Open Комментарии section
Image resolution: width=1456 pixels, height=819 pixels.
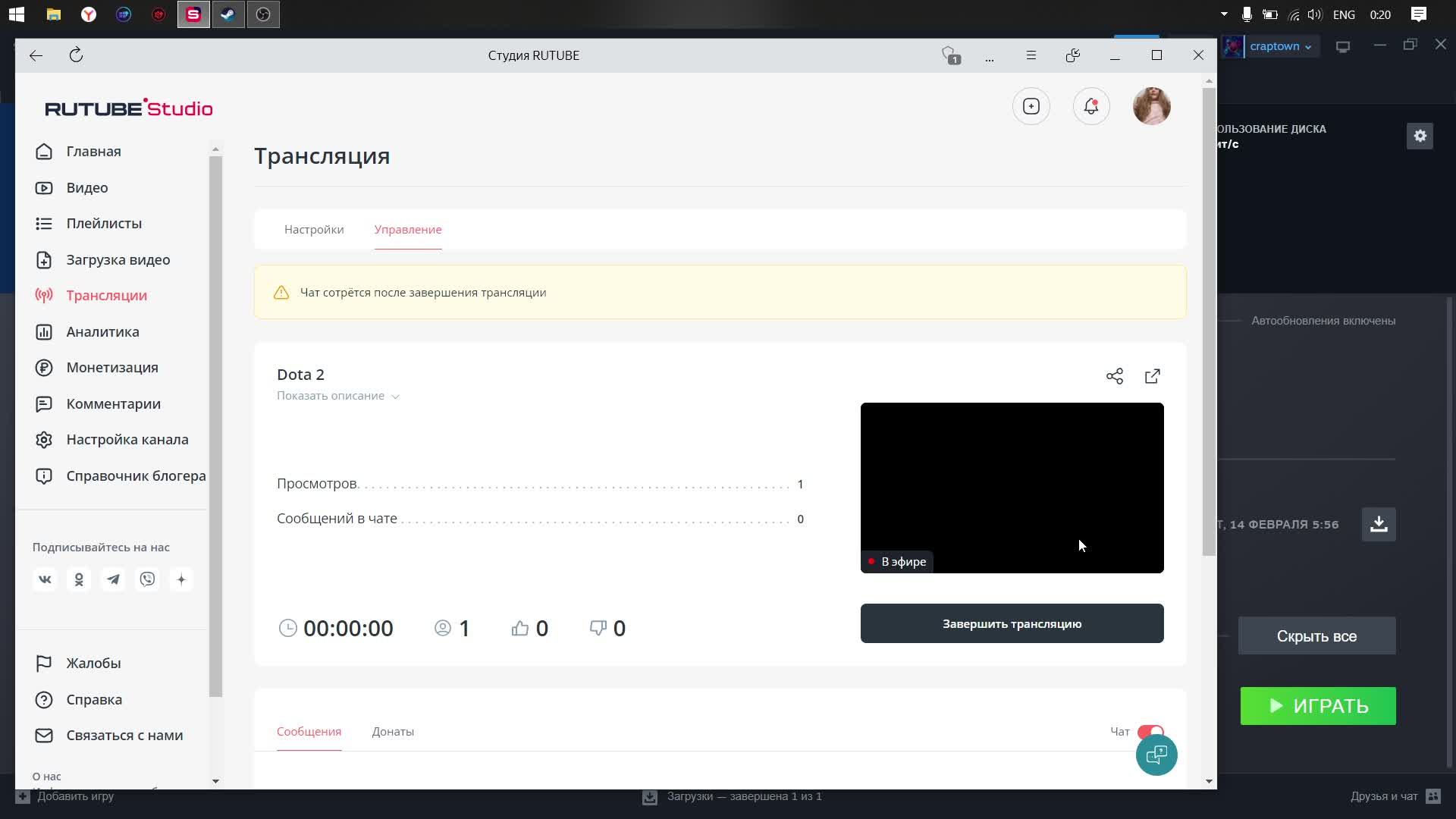tap(113, 404)
